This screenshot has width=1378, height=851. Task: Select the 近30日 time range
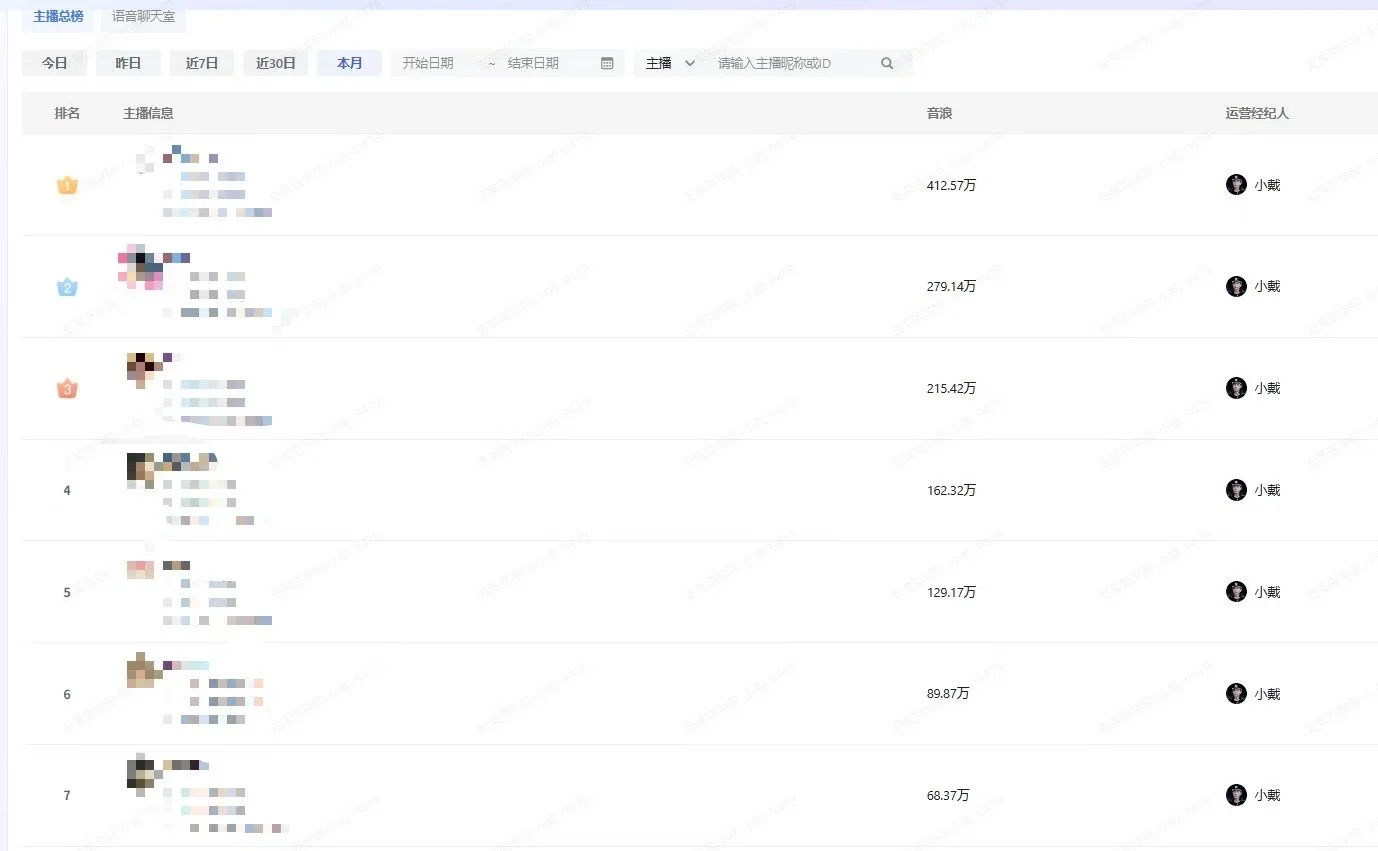[x=275, y=62]
